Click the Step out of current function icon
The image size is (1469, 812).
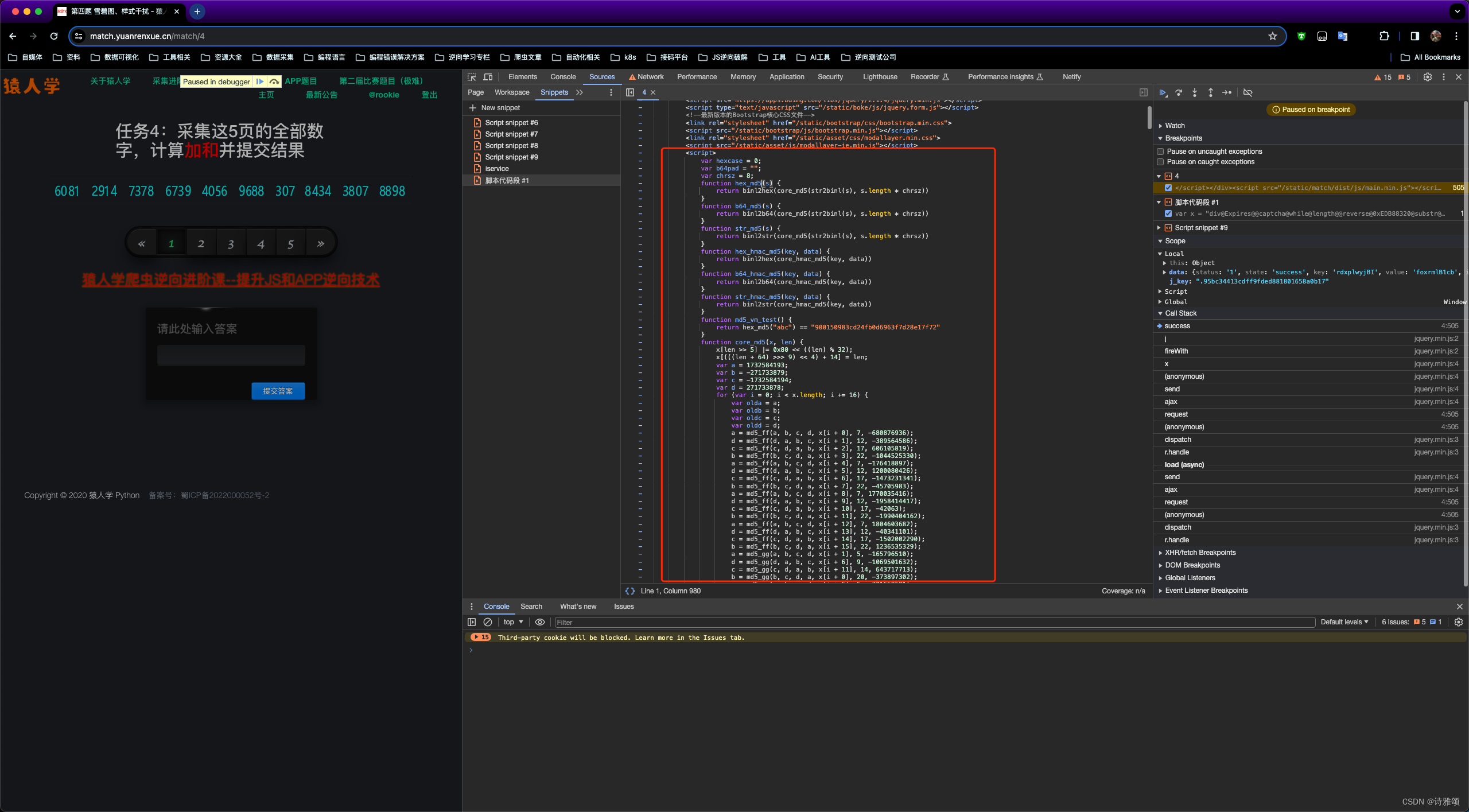1211,92
